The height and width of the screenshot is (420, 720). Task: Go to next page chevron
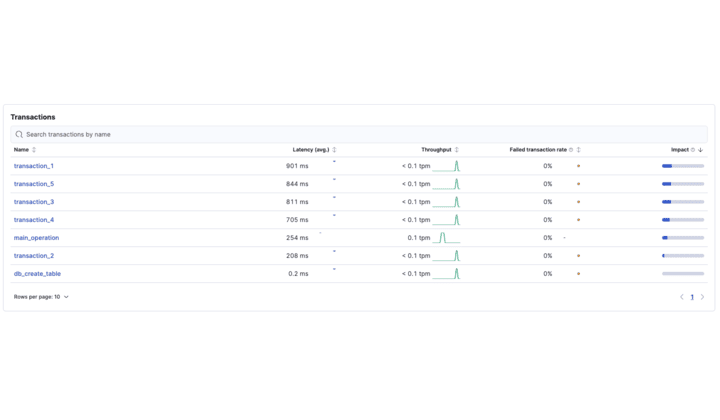click(x=702, y=297)
